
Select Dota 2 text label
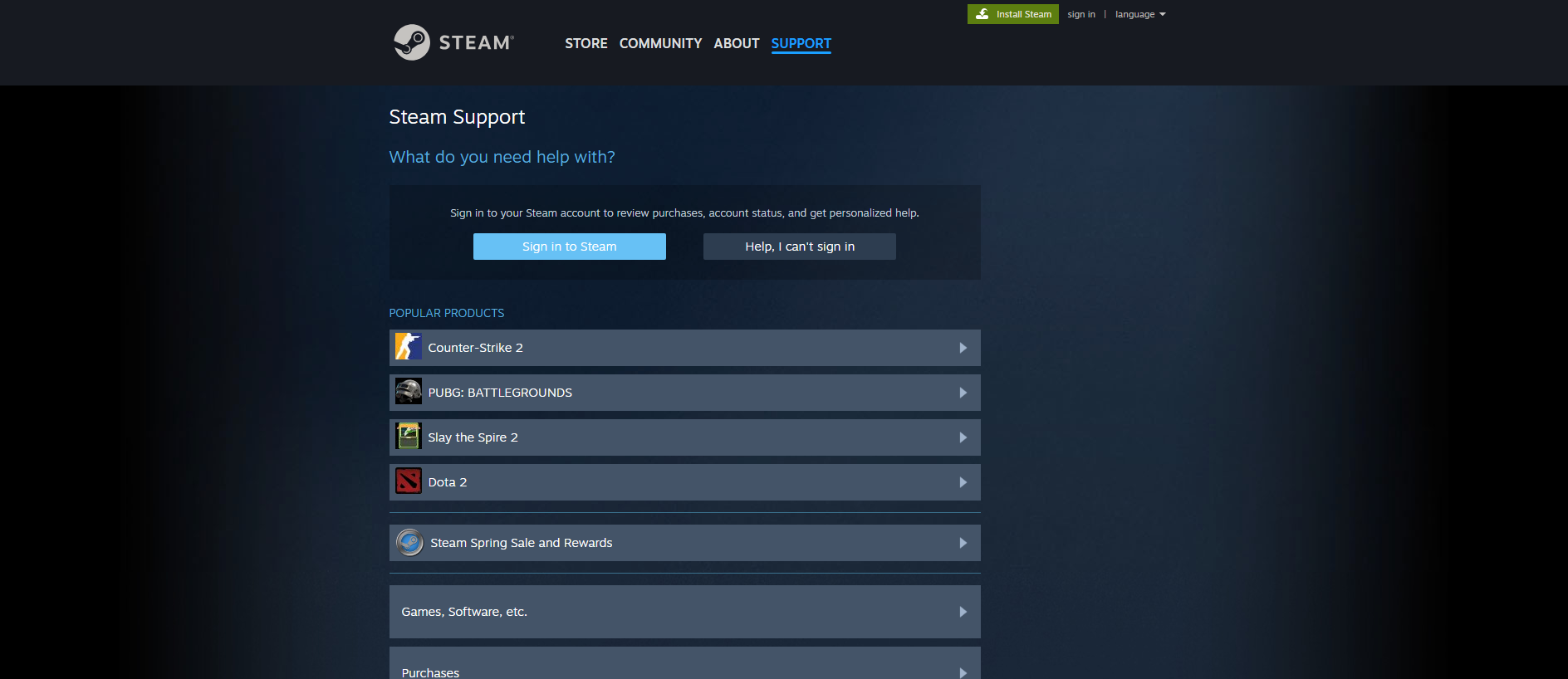coord(448,482)
